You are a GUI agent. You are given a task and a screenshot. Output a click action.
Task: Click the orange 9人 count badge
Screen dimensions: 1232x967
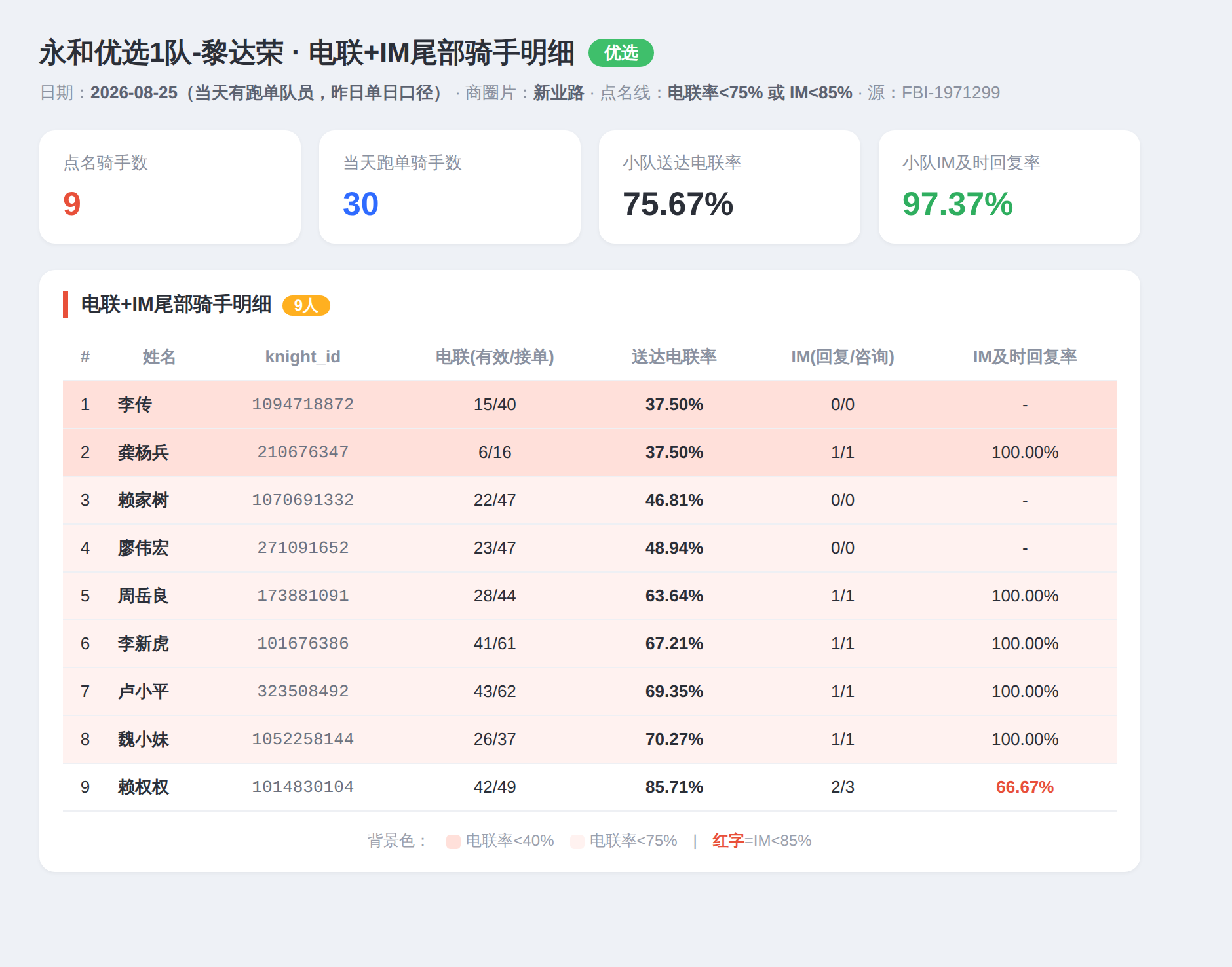tap(306, 305)
